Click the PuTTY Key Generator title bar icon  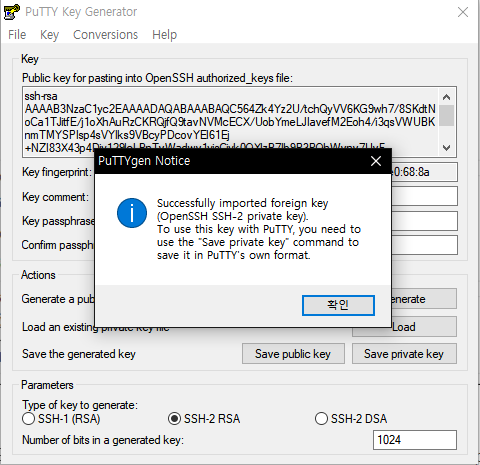point(12,12)
